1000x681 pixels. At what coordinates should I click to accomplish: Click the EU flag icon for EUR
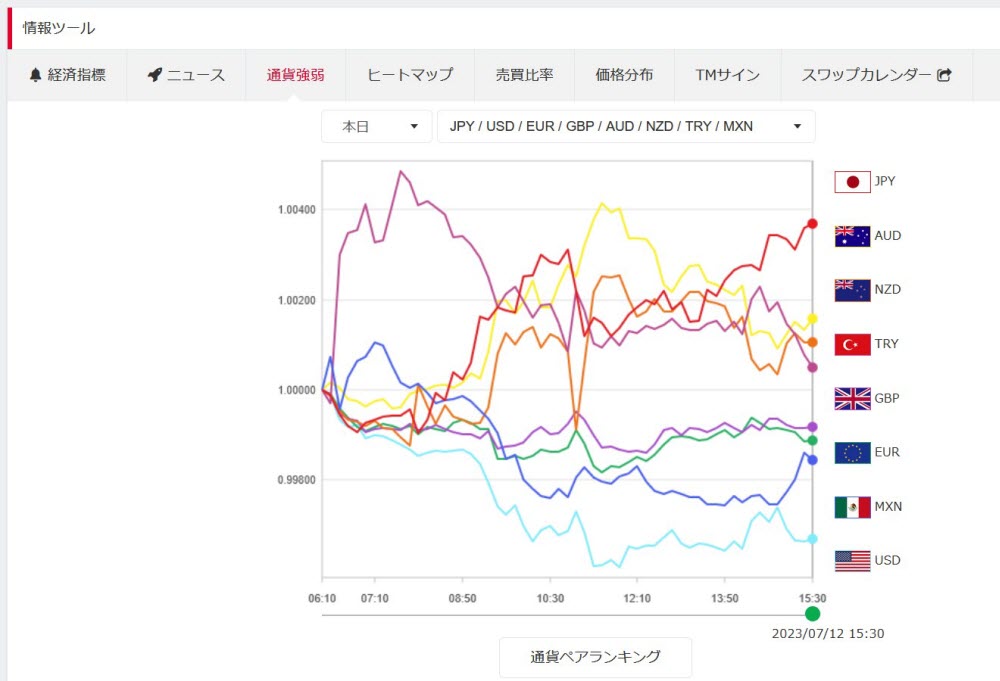coord(853,453)
